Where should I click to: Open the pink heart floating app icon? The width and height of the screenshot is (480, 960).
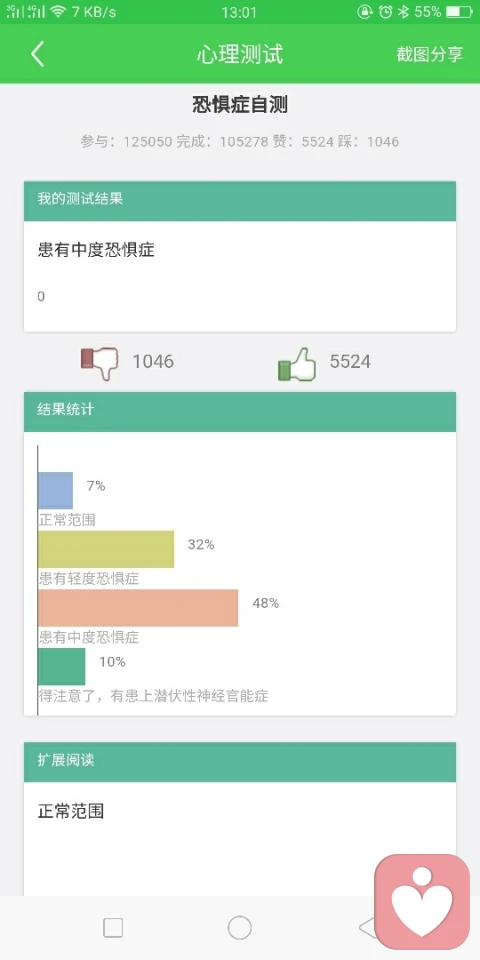(x=422, y=901)
